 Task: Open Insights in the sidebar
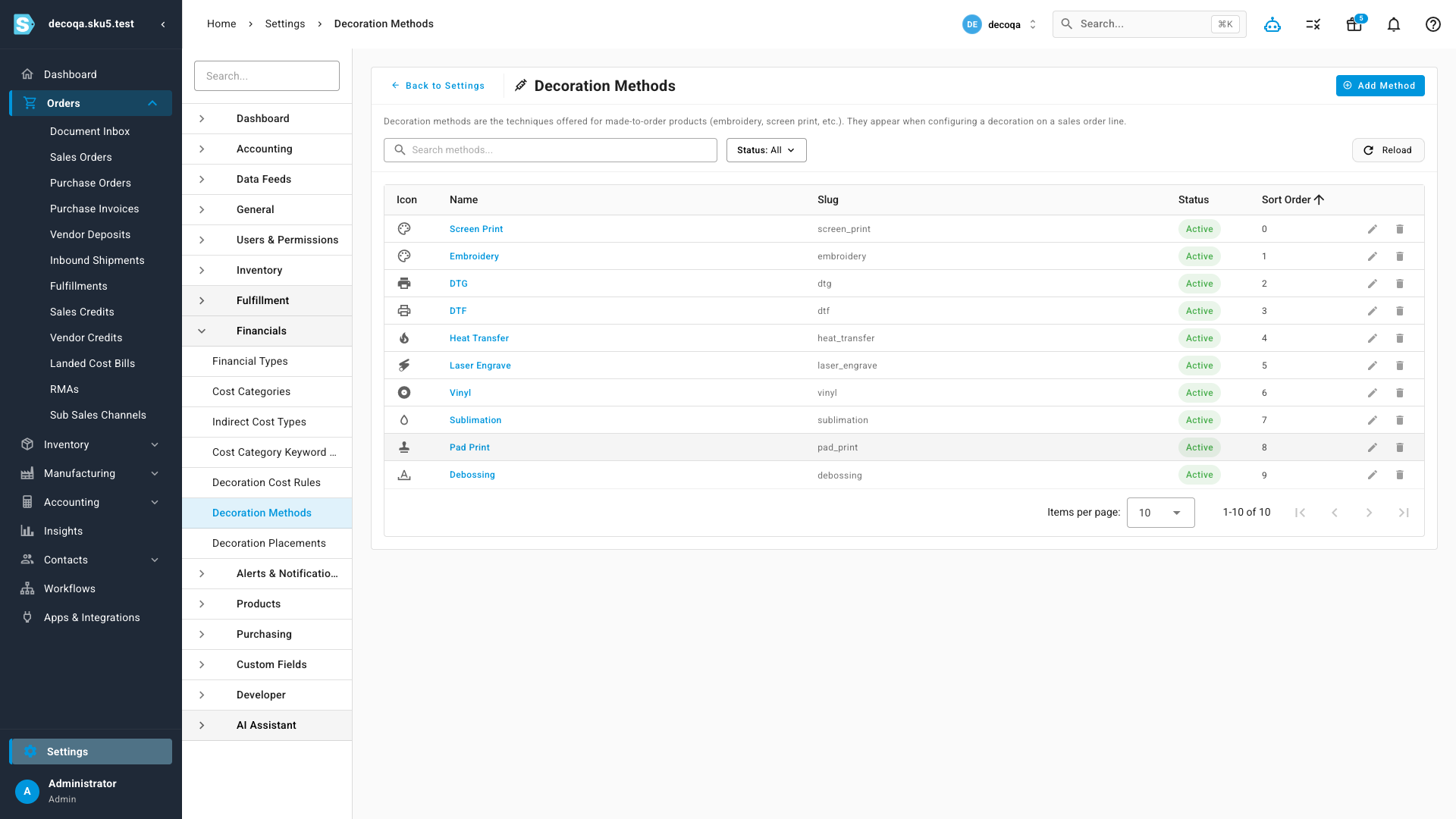click(63, 531)
